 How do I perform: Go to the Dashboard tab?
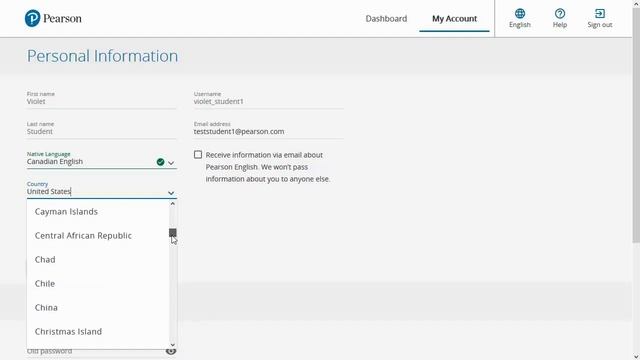click(386, 18)
